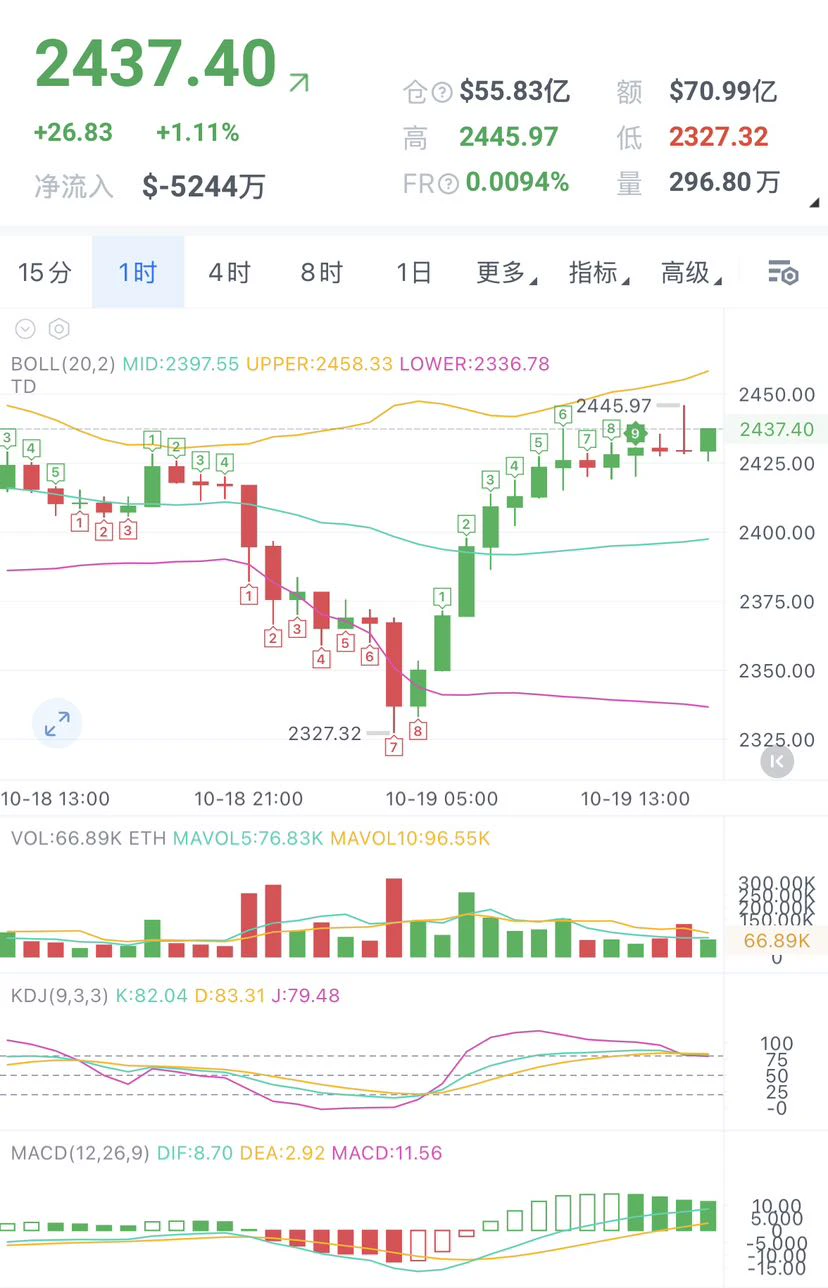Tap the green 2437.40 price tag on the axis
Viewport: 828px width, 1288px height.
[776, 429]
